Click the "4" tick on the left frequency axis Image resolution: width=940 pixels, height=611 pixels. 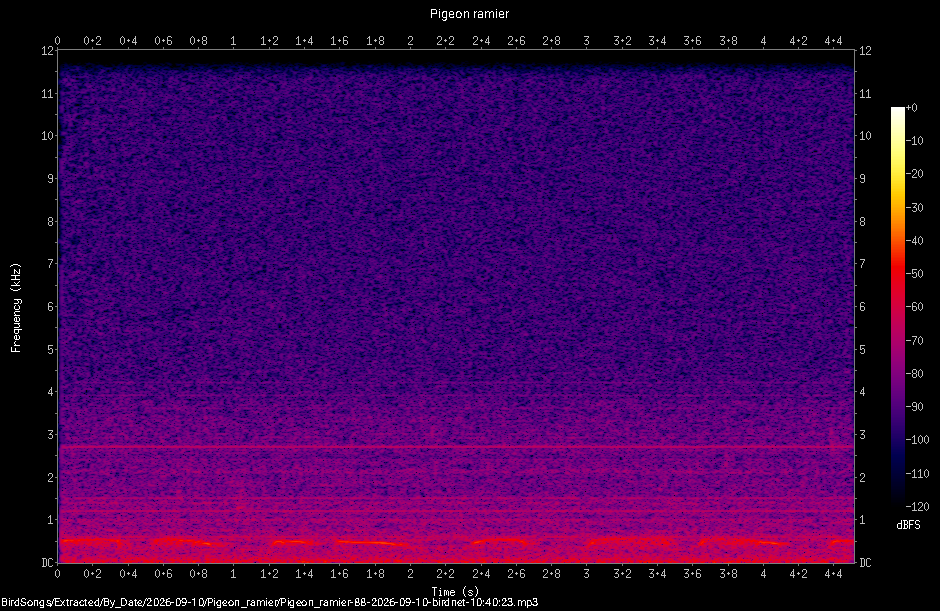click(50, 392)
